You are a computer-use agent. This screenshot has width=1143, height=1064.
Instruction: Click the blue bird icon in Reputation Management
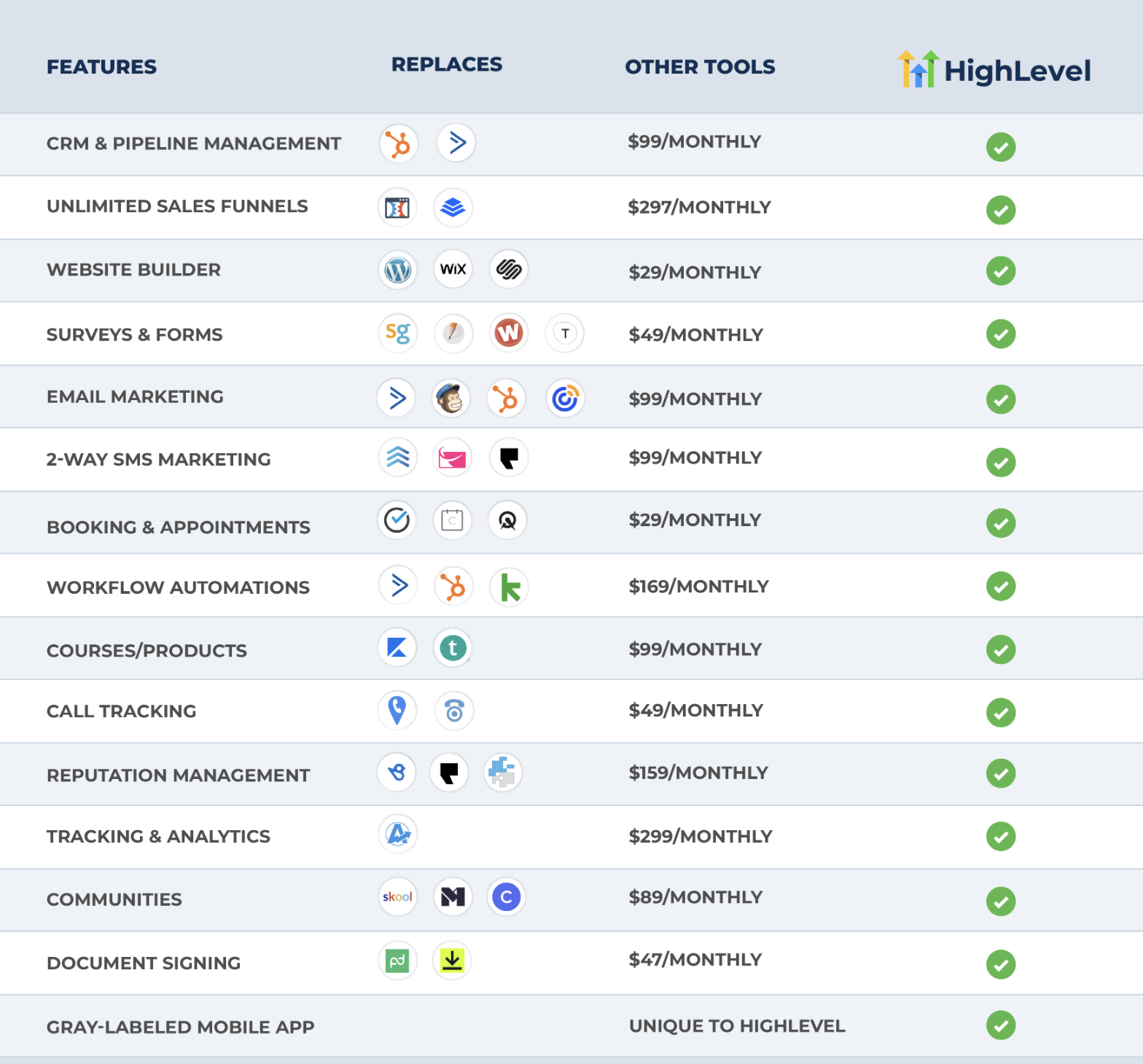pos(397,772)
